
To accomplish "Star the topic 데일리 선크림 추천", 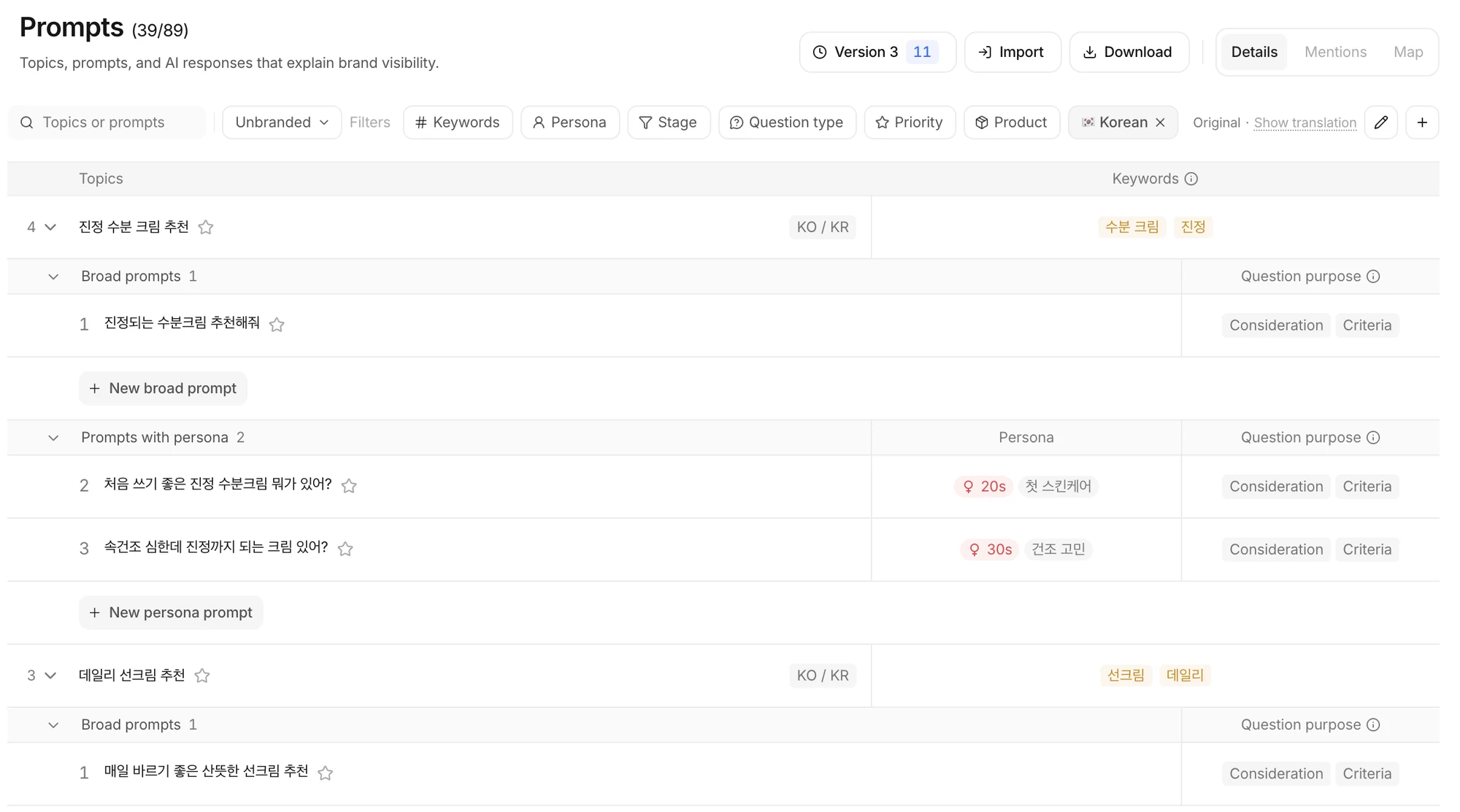I will [202, 676].
